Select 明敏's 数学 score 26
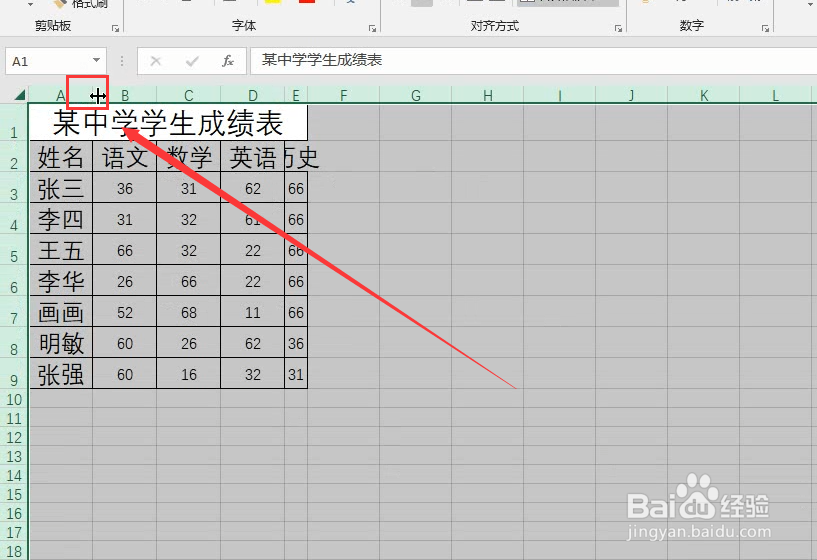 pyautogui.click(x=189, y=343)
